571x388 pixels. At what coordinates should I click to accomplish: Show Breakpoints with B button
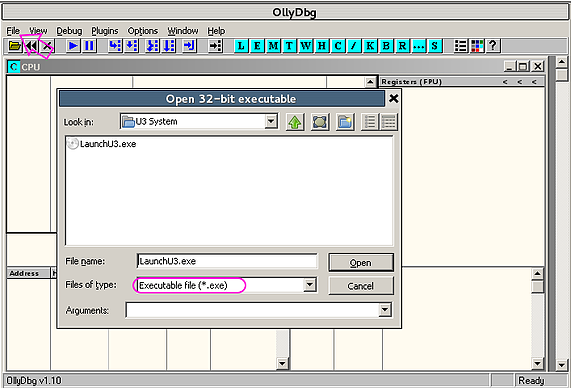point(386,46)
